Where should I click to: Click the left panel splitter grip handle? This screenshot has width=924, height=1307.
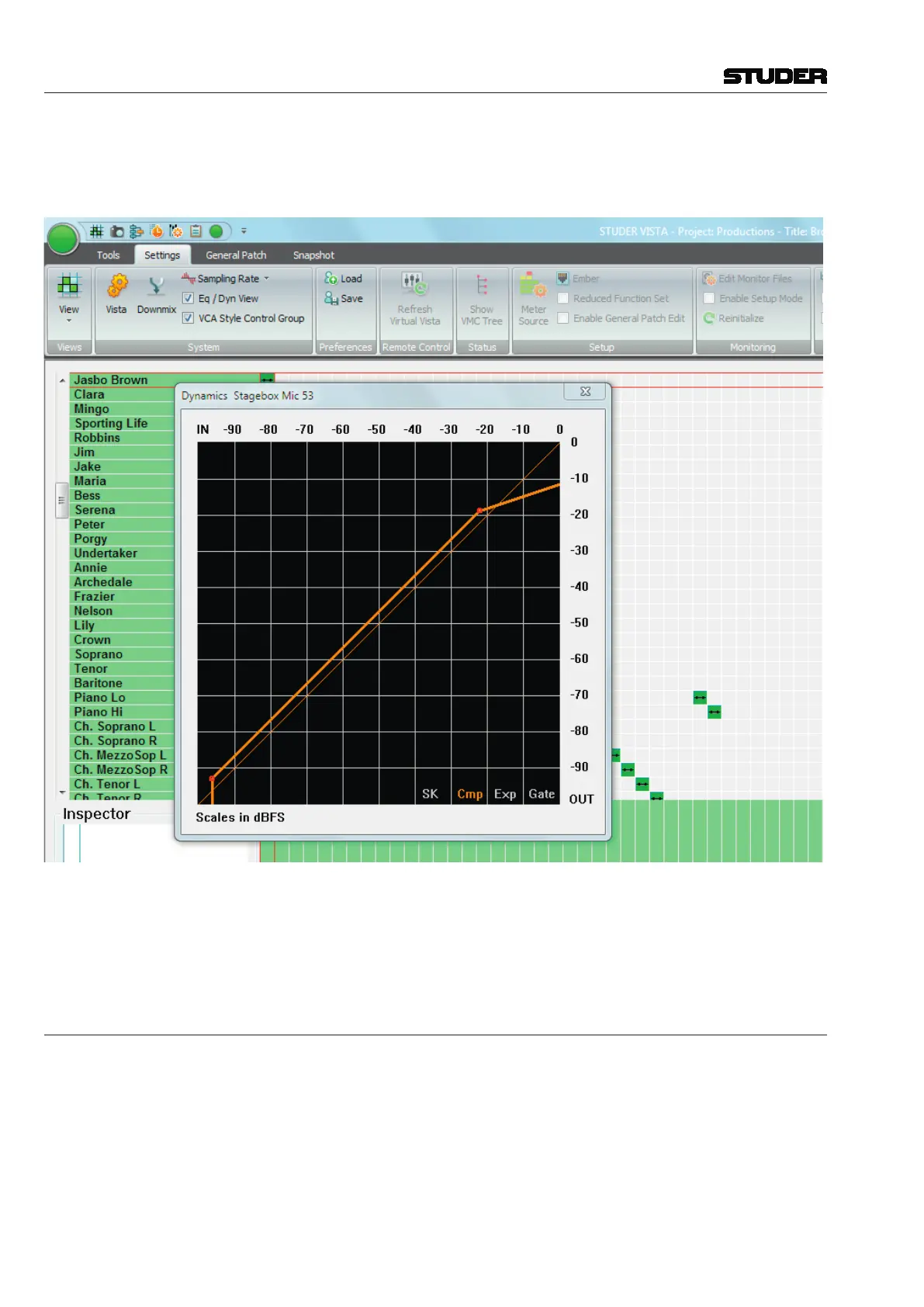click(61, 500)
